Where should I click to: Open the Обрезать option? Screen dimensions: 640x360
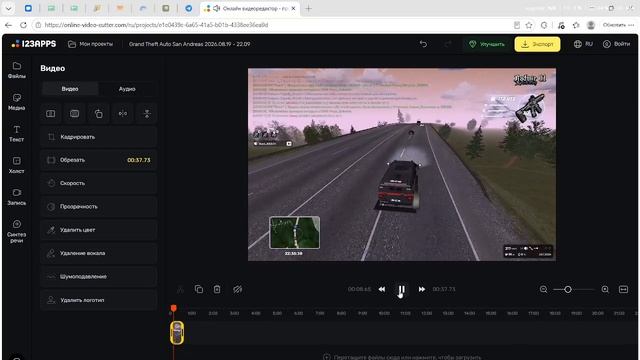coord(99,160)
